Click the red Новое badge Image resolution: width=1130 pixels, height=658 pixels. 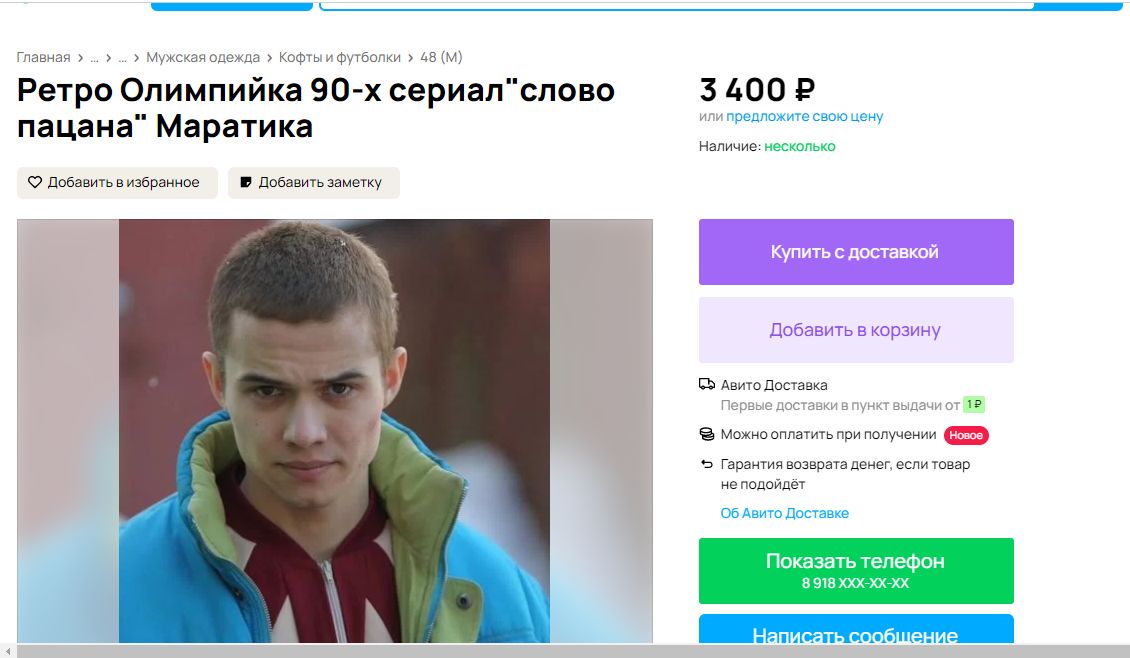pos(966,435)
